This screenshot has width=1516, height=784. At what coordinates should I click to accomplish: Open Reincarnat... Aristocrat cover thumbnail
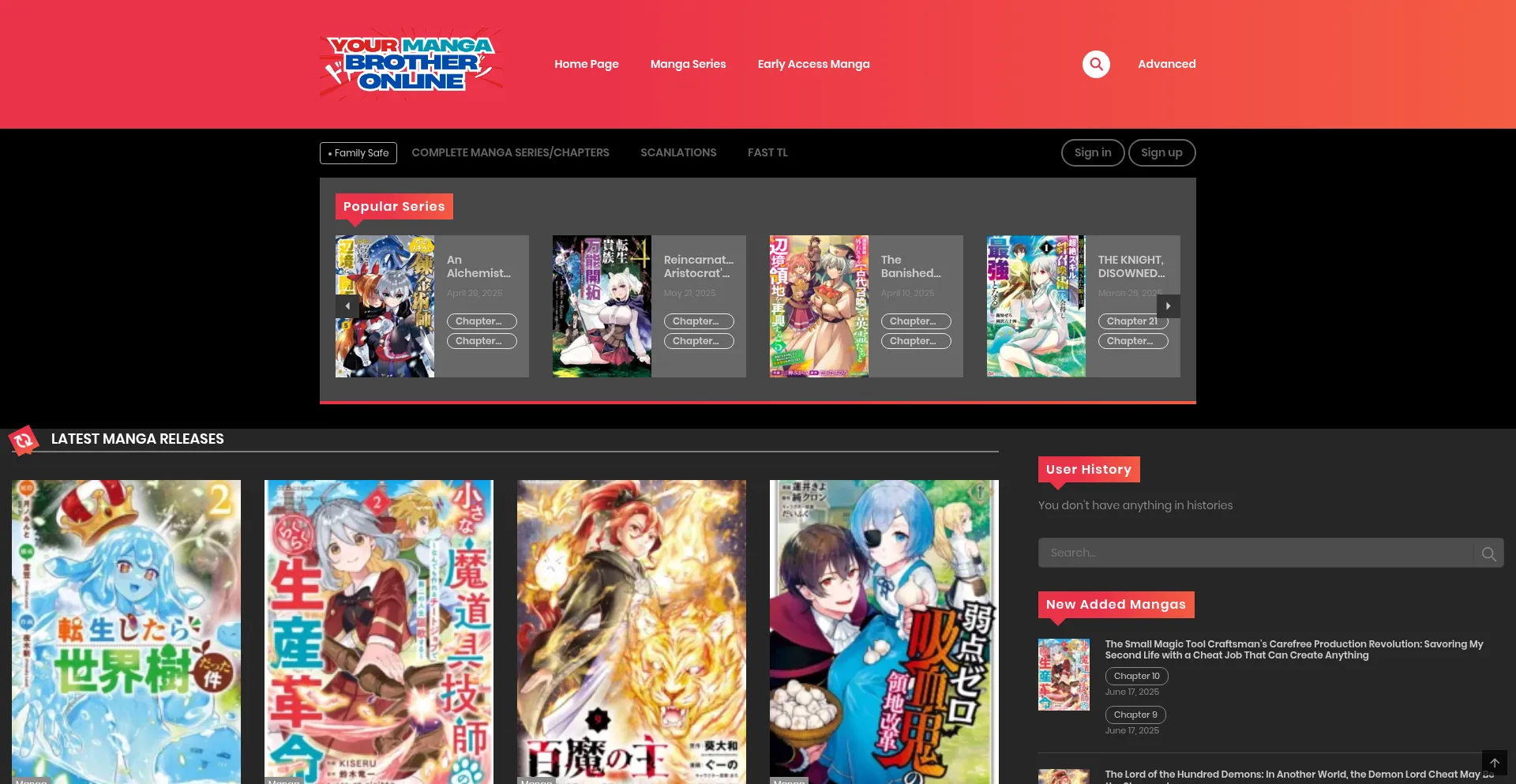tap(602, 306)
